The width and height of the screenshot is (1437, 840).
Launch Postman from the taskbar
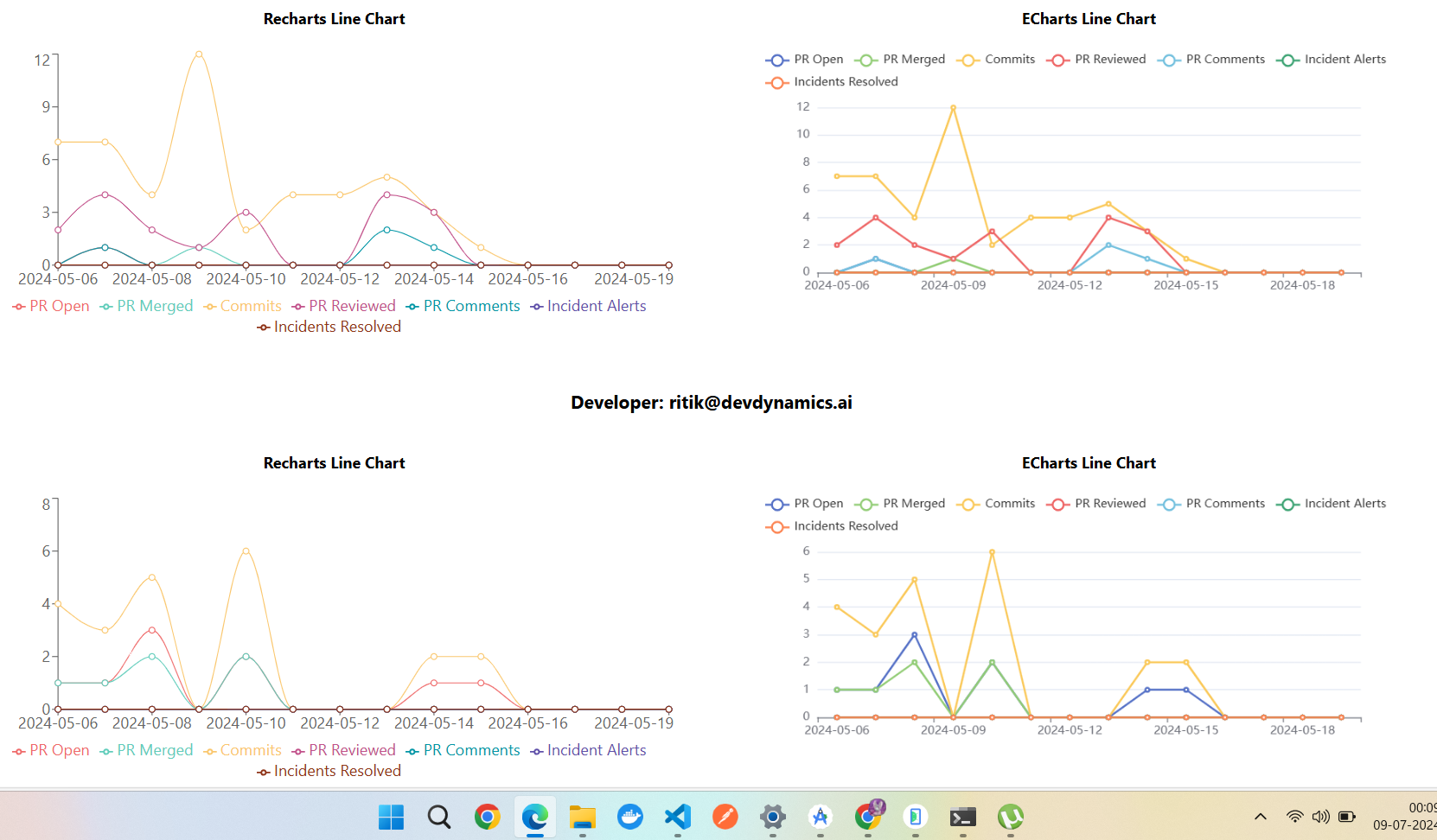pos(725,817)
